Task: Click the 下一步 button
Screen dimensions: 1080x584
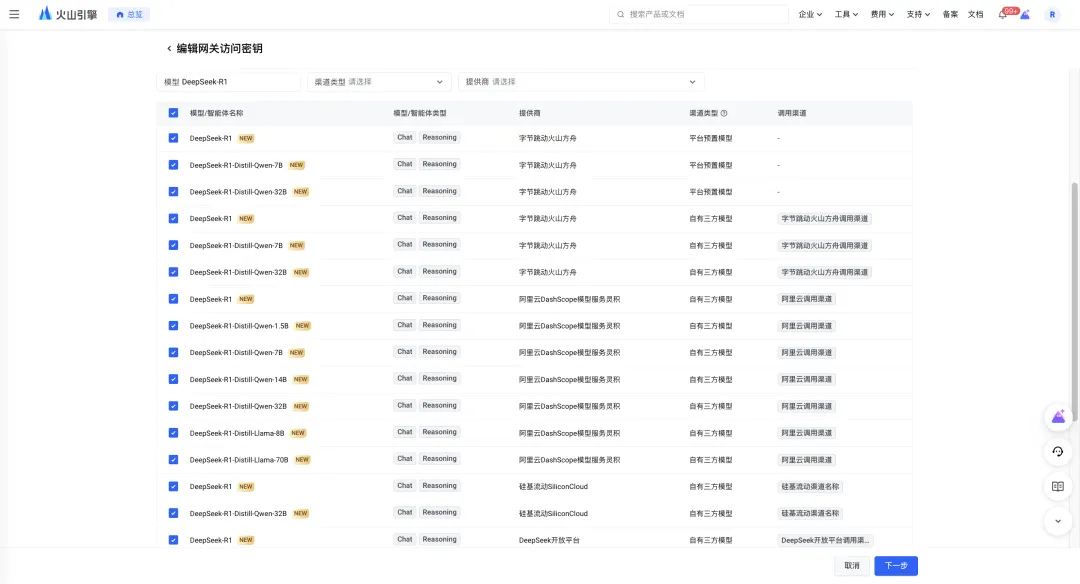Action: [895, 566]
